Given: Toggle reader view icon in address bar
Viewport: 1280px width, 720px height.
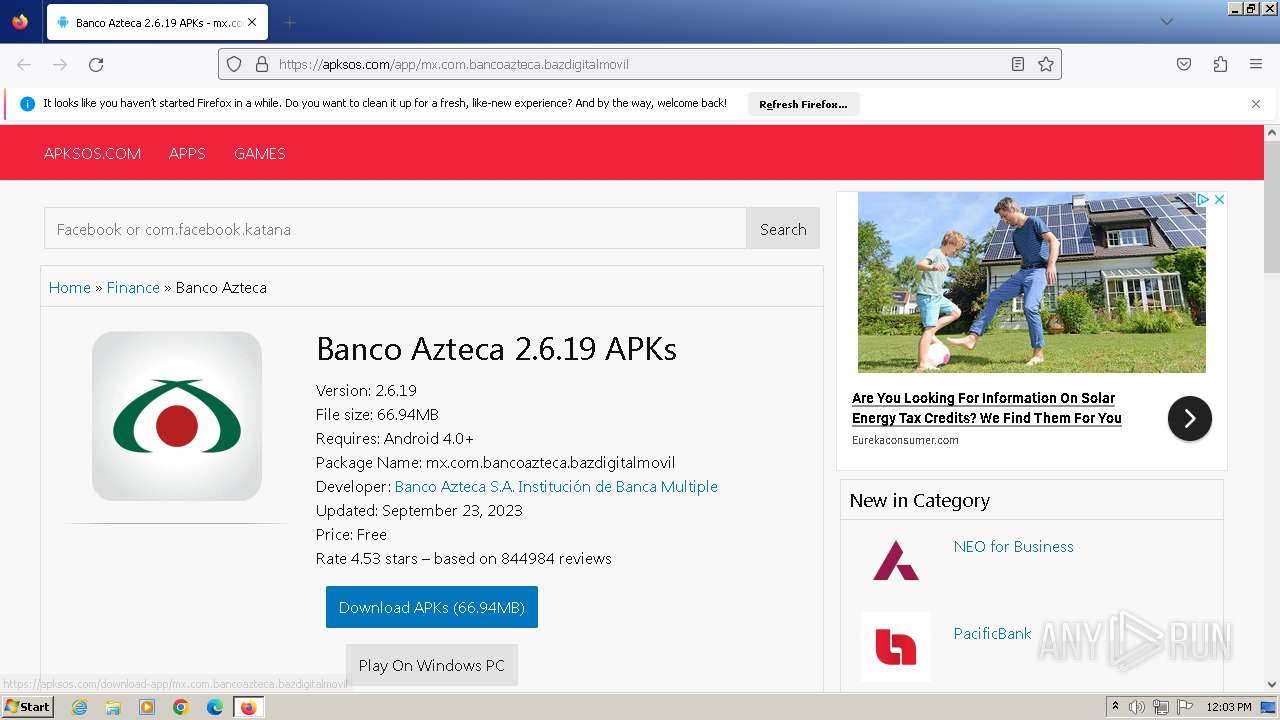Looking at the screenshot, I should click(x=1018, y=64).
